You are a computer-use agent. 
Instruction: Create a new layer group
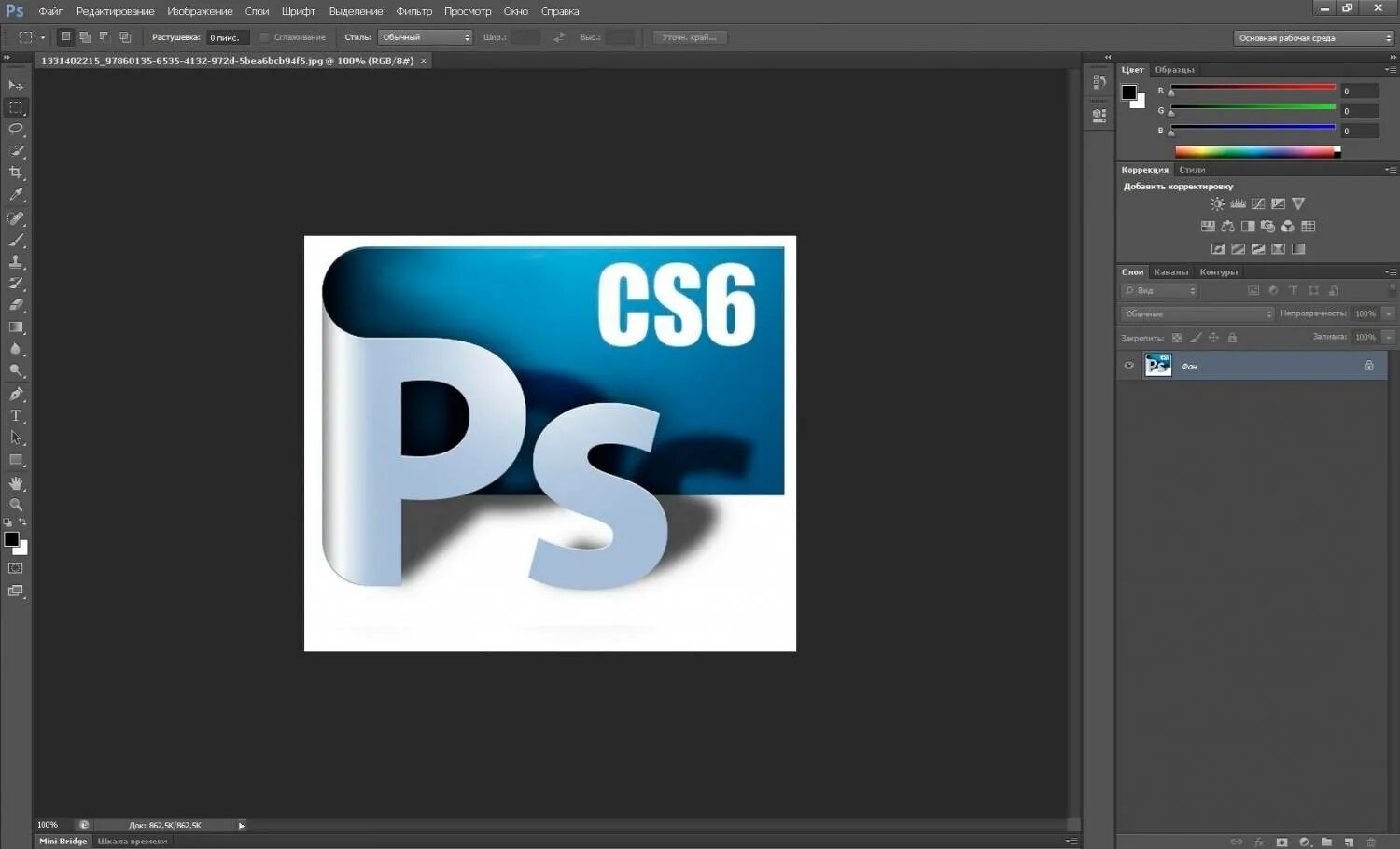coord(1326,842)
